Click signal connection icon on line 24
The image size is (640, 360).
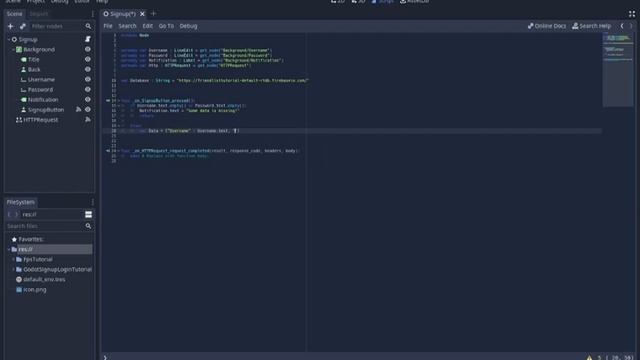(x=108, y=151)
